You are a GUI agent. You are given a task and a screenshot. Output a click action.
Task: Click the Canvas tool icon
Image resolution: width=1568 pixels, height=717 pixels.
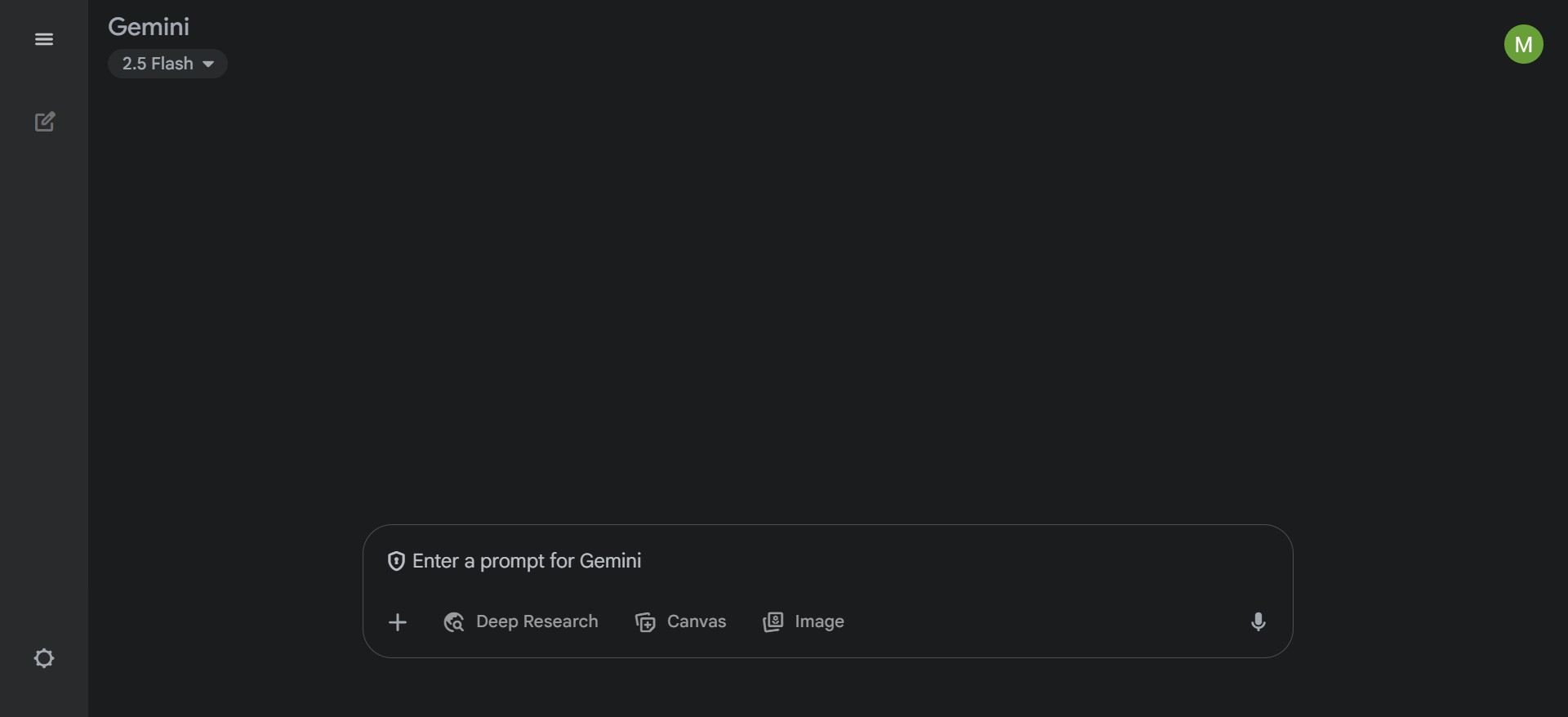click(x=645, y=622)
